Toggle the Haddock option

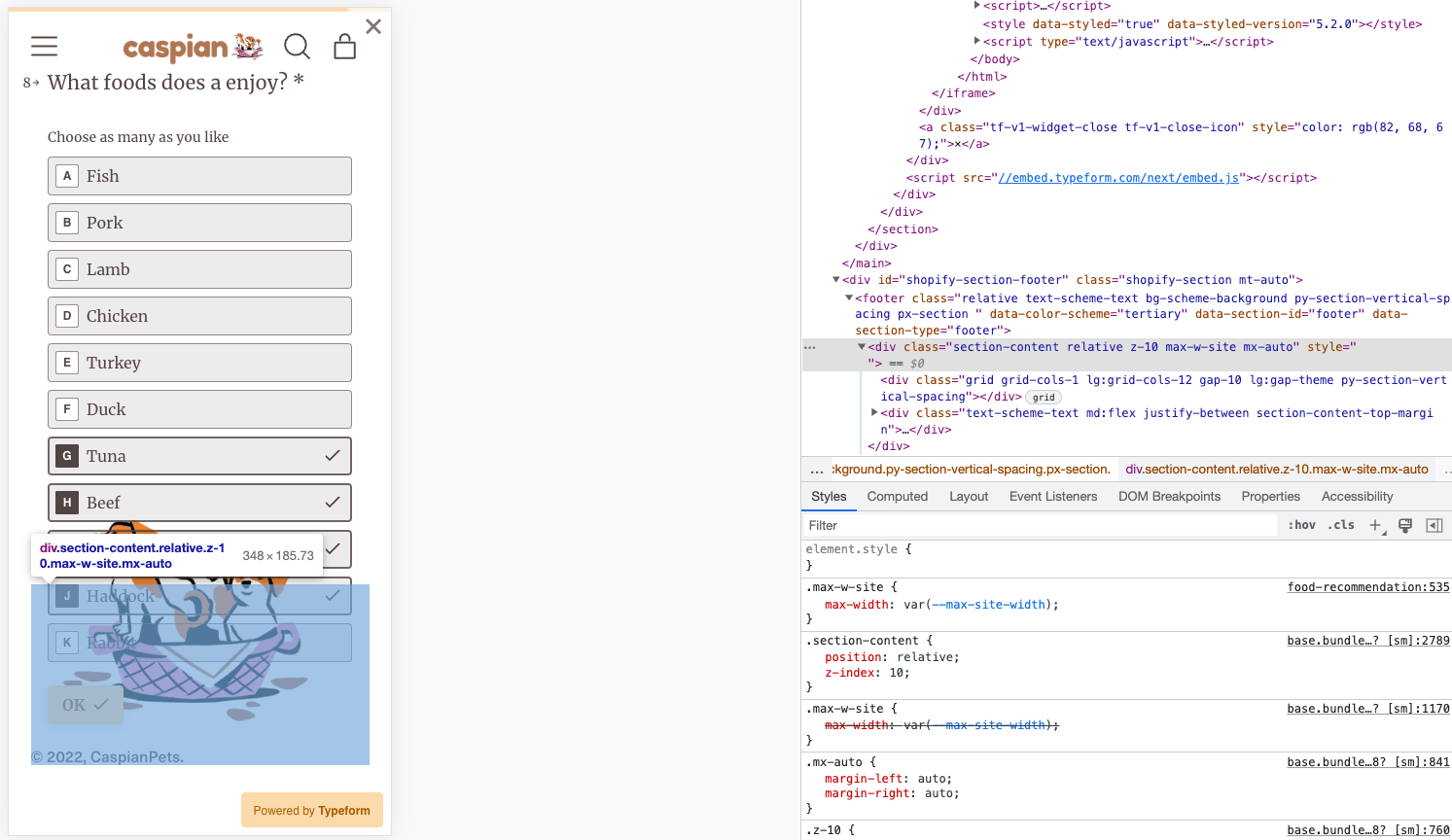(199, 596)
